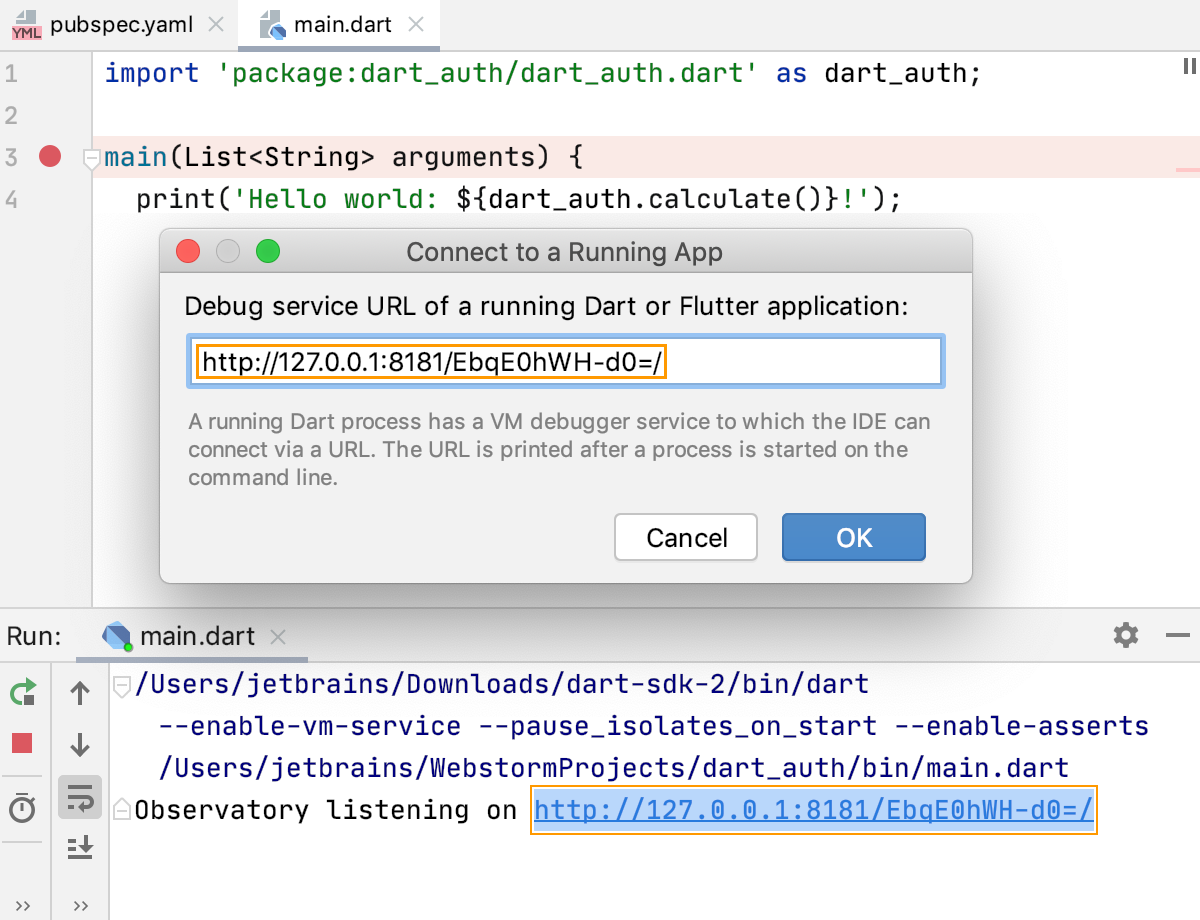Confirm with the OK button
This screenshot has height=920, width=1200.
(x=853, y=537)
